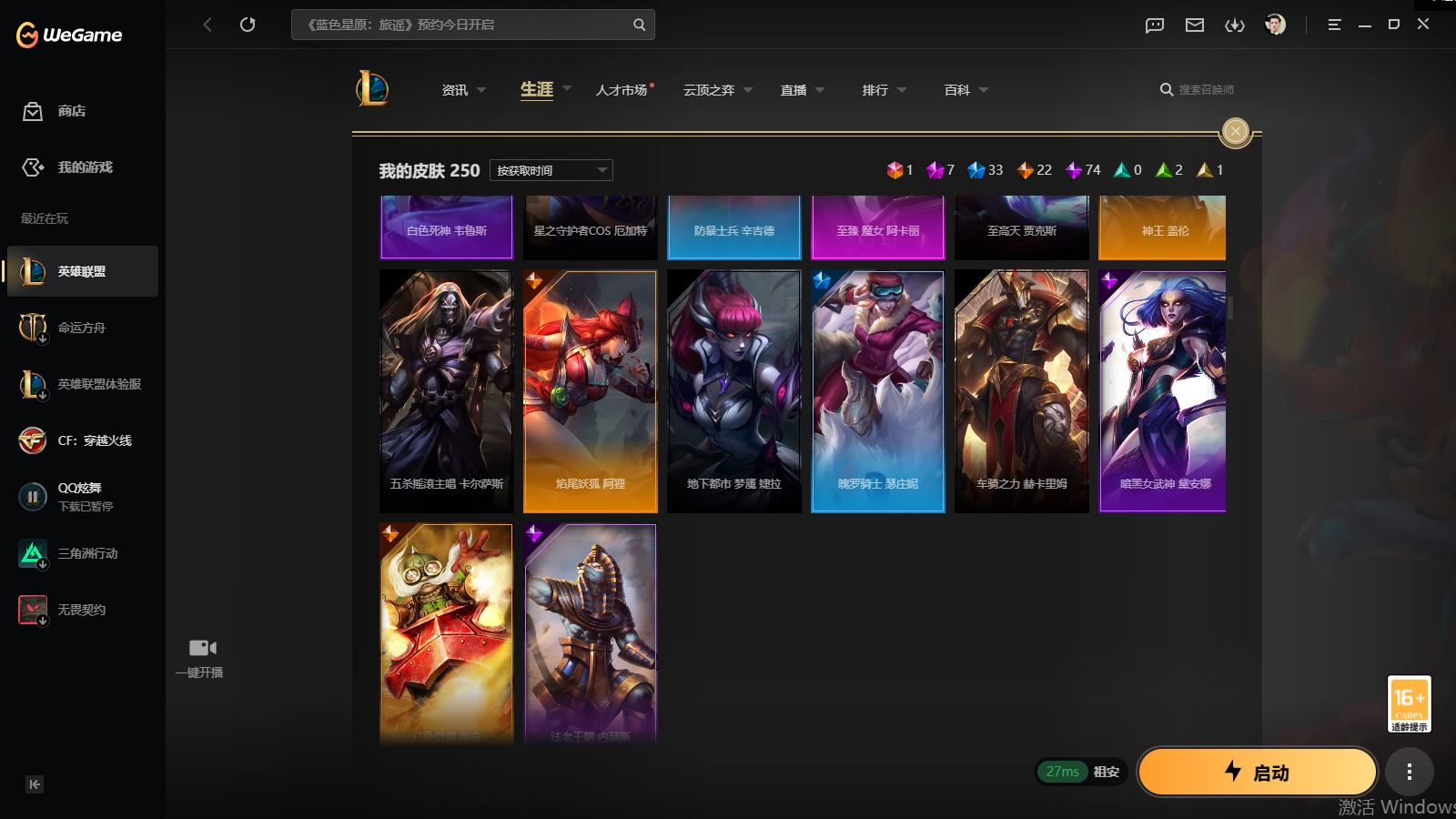Click the skin list scrollbar thumb
The height and width of the screenshot is (819, 1456).
point(1230,308)
